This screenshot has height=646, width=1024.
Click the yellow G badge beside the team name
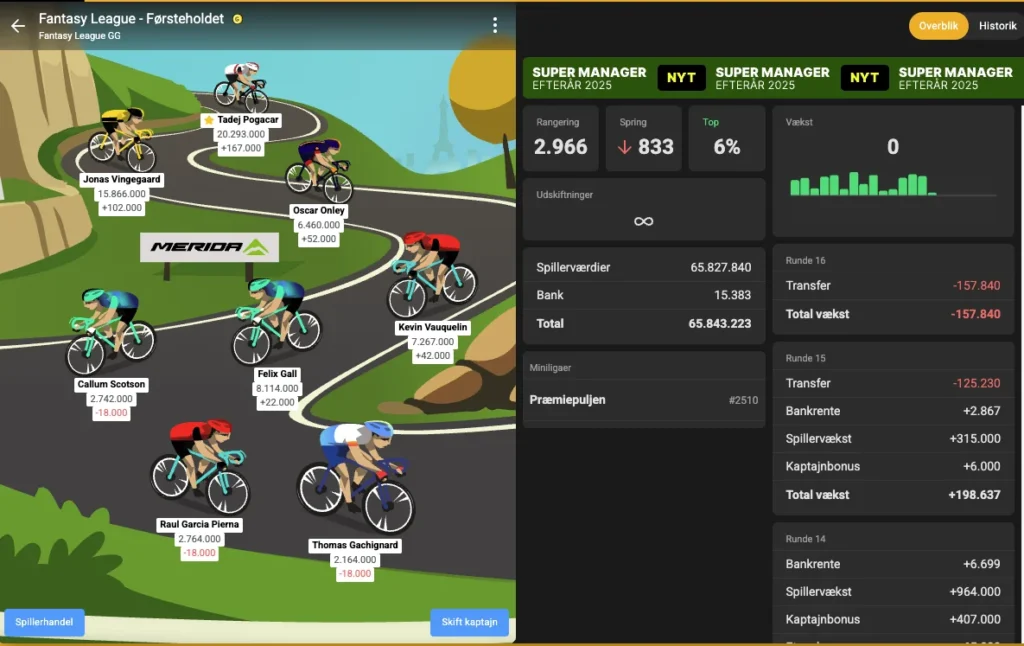coord(238,19)
